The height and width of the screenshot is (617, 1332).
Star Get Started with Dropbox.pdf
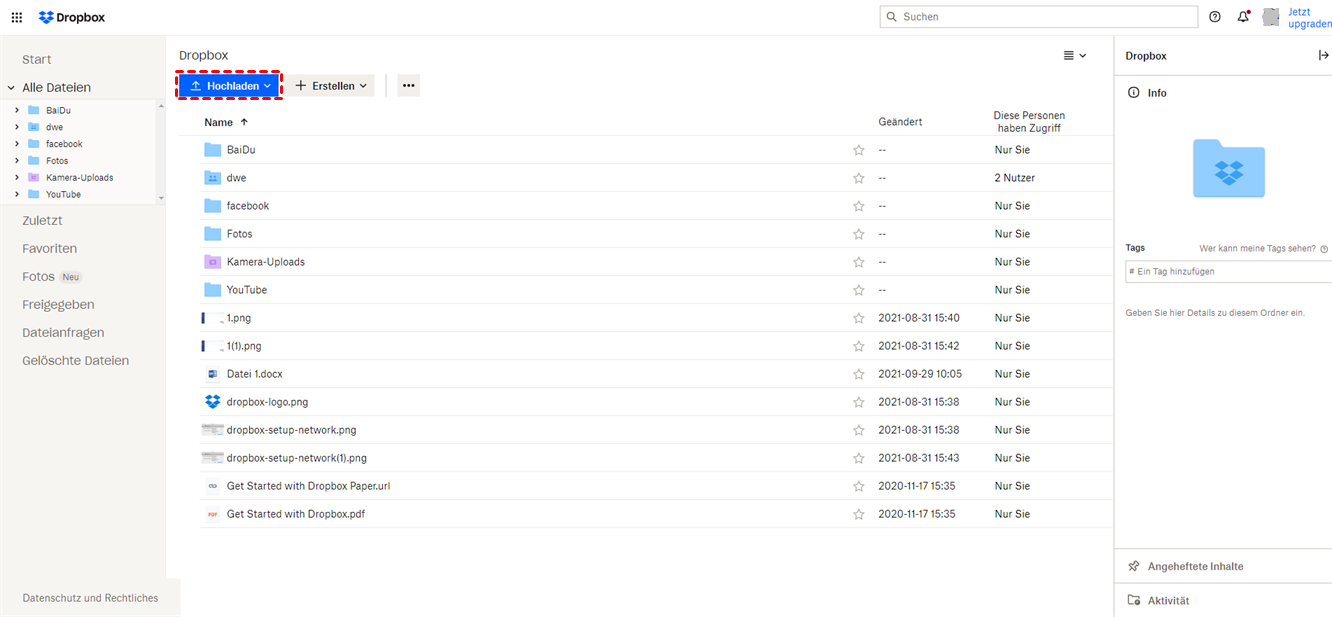(x=858, y=514)
